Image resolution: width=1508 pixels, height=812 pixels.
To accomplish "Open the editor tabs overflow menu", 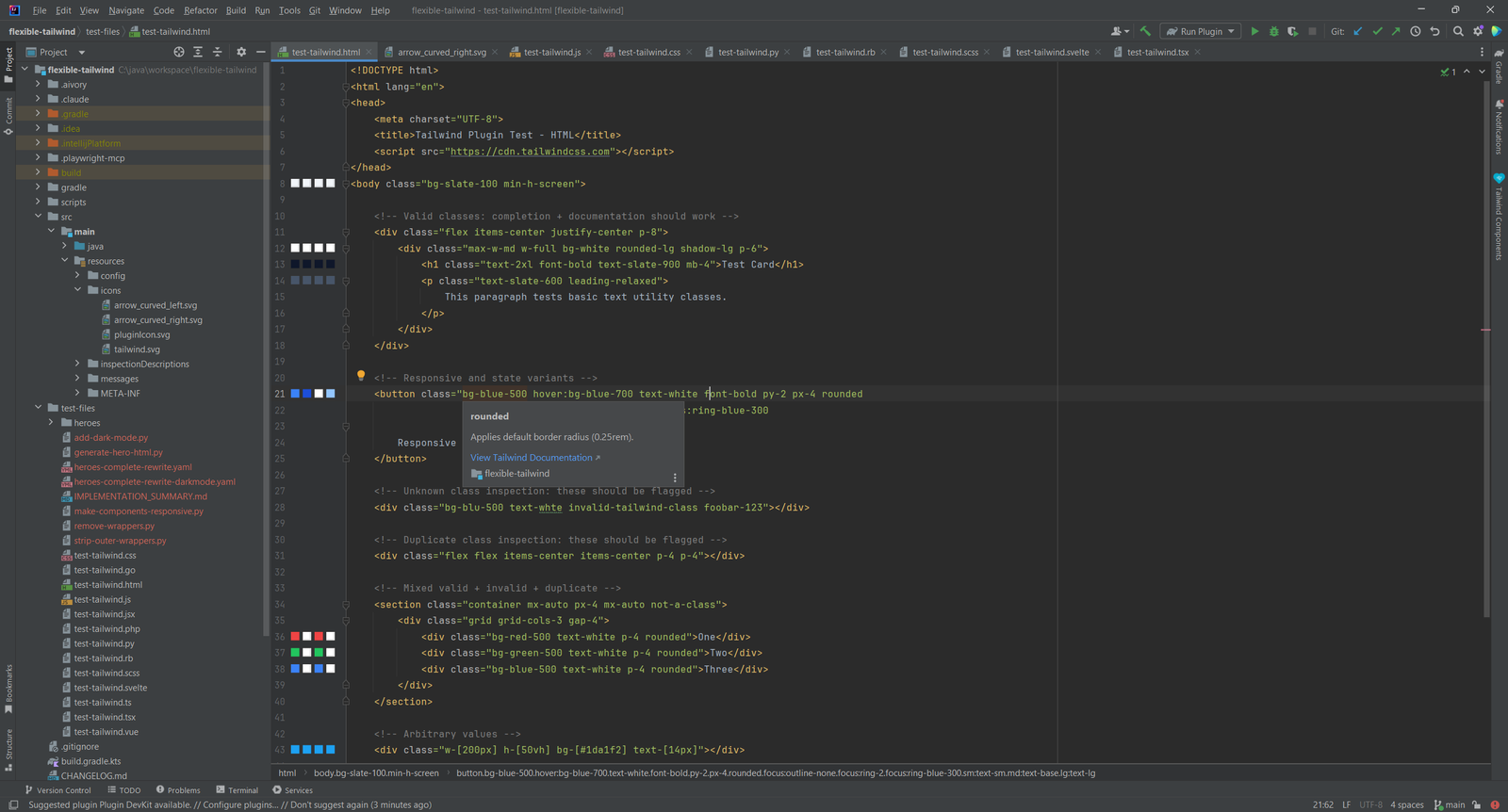I will 1482,52.
